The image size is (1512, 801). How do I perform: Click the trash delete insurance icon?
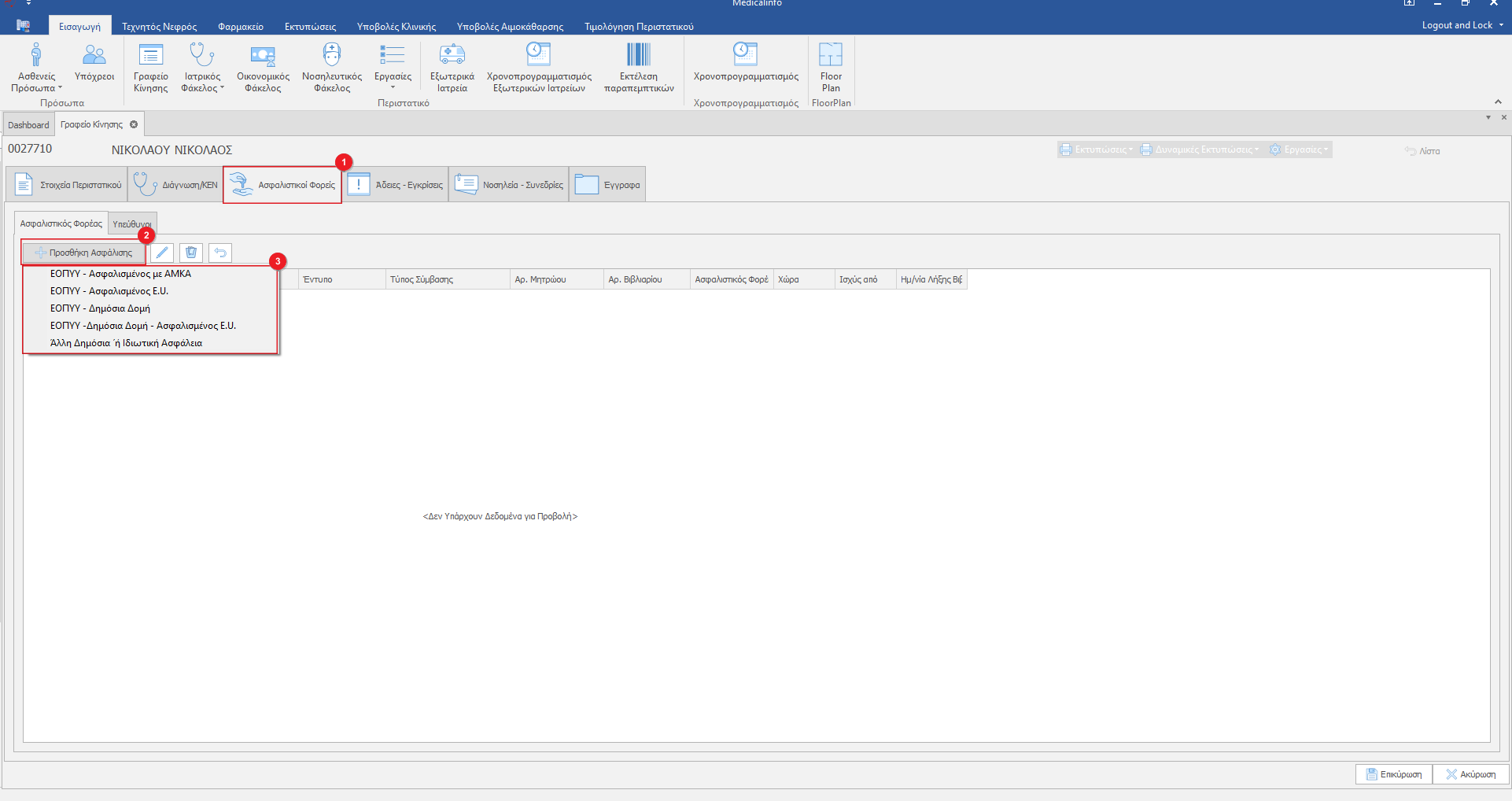click(191, 253)
